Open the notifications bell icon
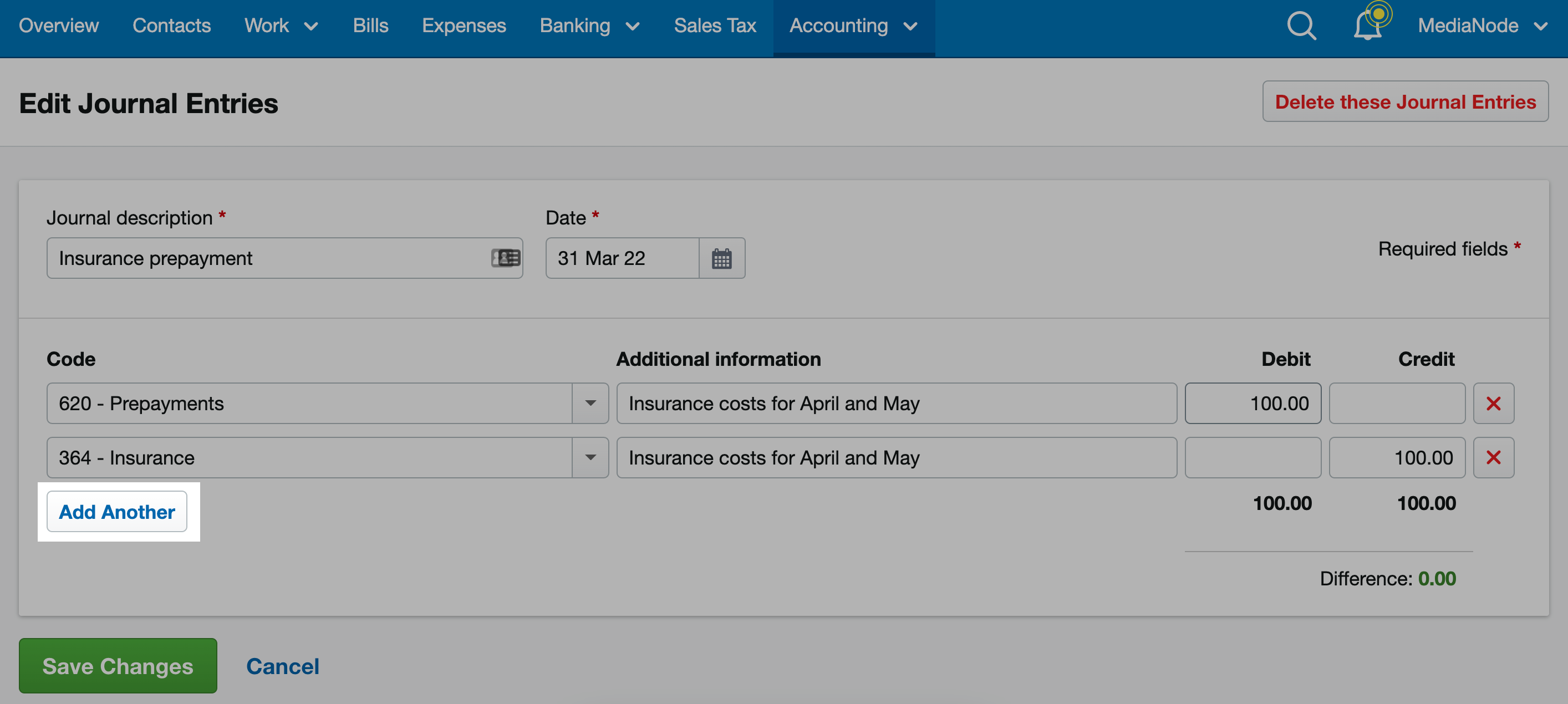The image size is (1568, 704). coord(1368,24)
